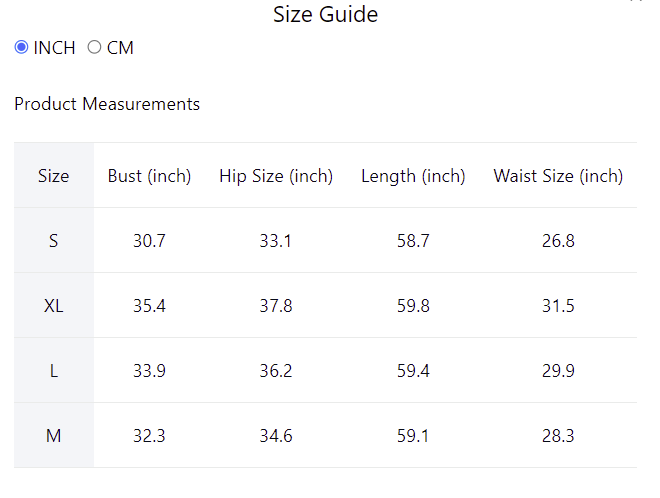Click the Waist Size (inch) header
The height and width of the screenshot is (498, 660).
[x=558, y=176]
